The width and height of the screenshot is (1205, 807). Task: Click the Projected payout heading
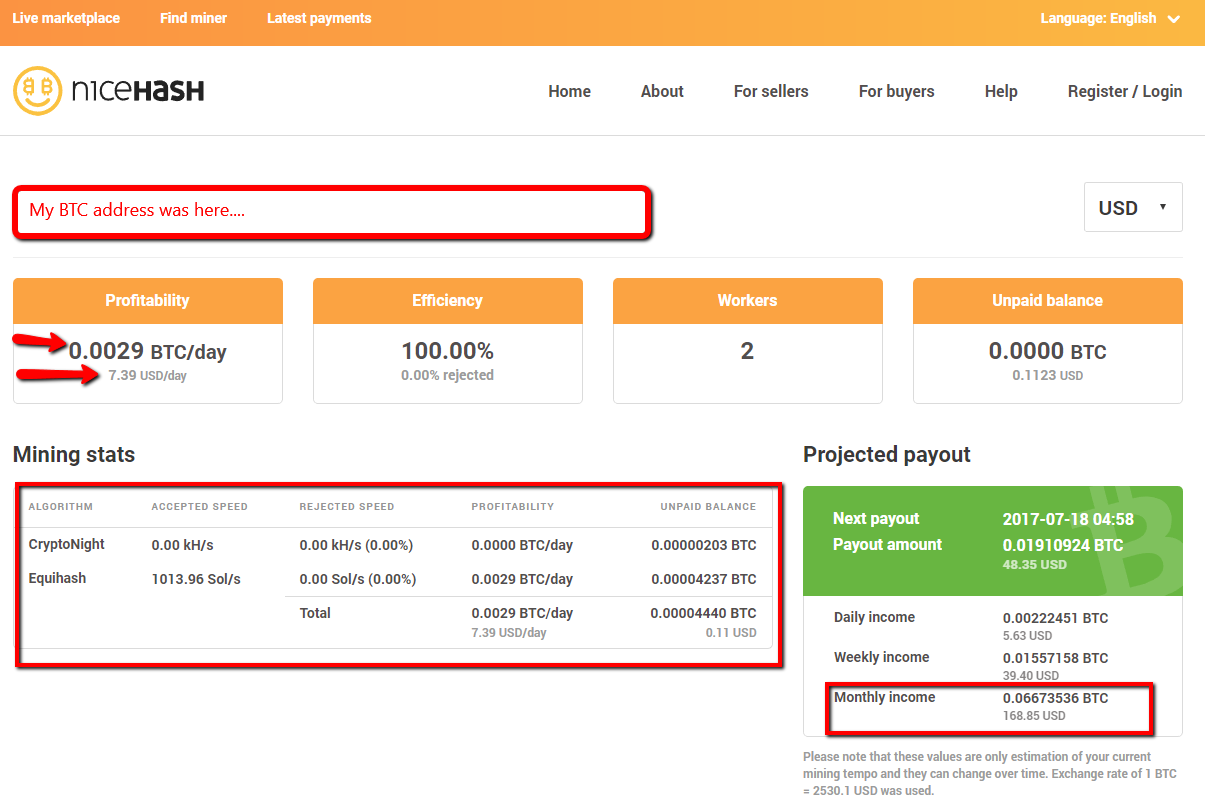coord(887,455)
